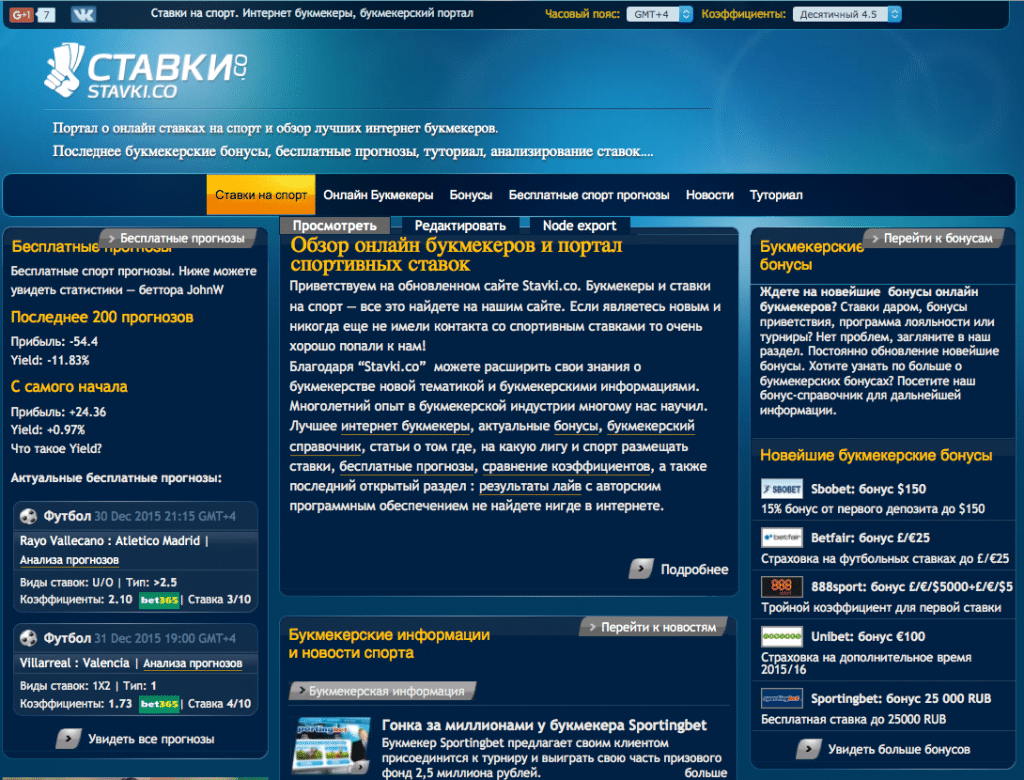Go to Бонусы in the navigation bar
Viewport: 1024px width, 780px height.
[x=470, y=195]
